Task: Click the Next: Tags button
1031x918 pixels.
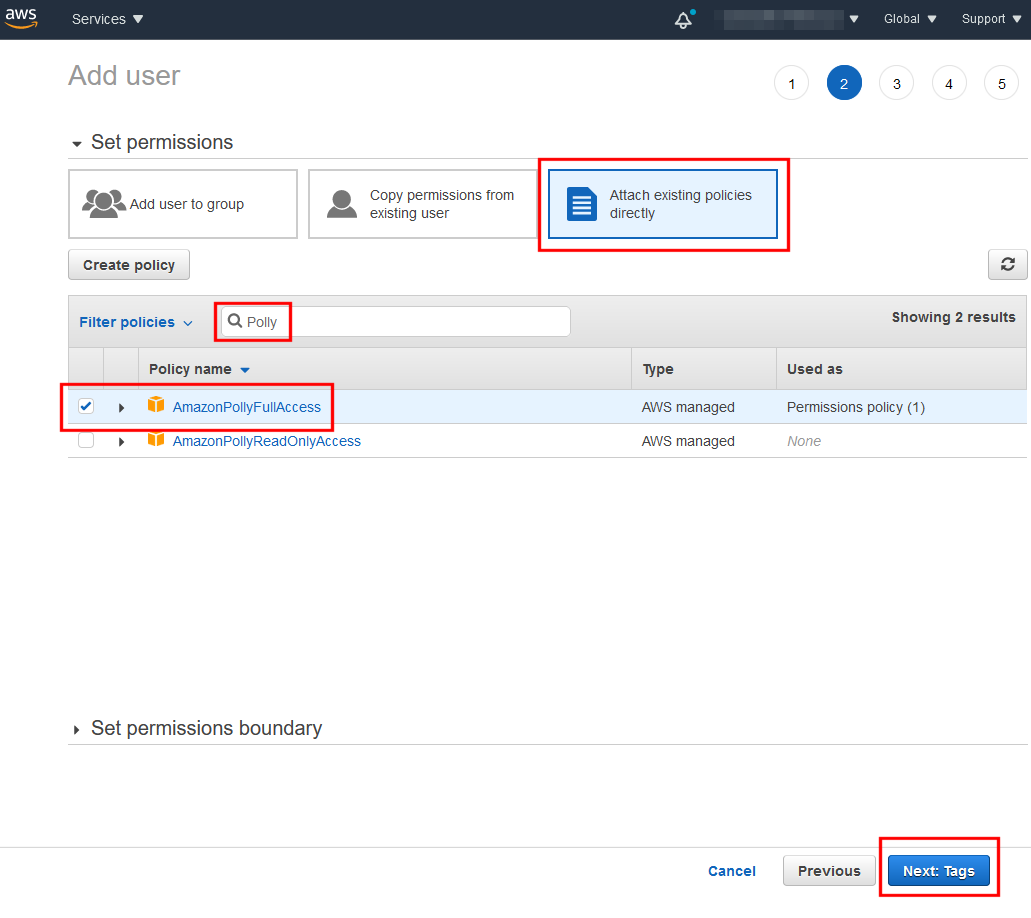Action: pyautogui.click(x=938, y=870)
